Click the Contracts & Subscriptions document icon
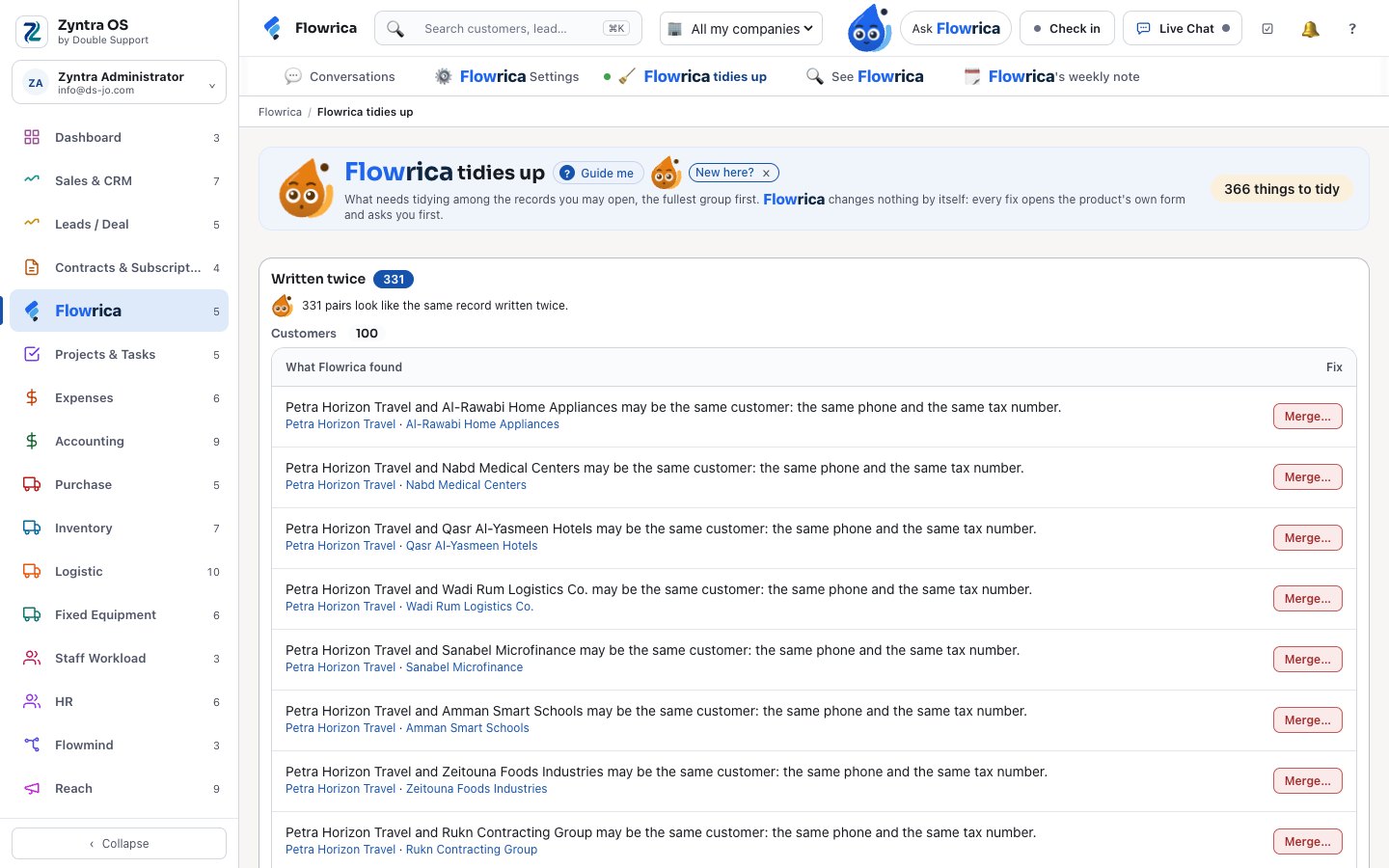The width and height of the screenshot is (1389, 868). click(x=32, y=267)
